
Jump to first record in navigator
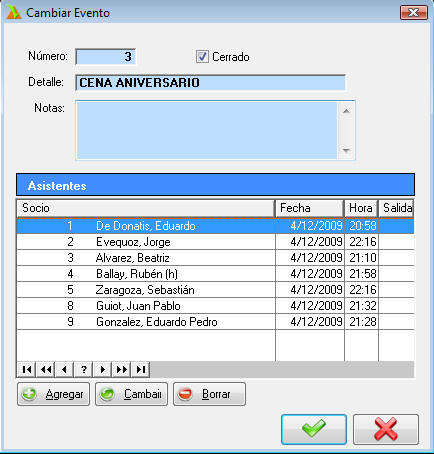pos(27,369)
